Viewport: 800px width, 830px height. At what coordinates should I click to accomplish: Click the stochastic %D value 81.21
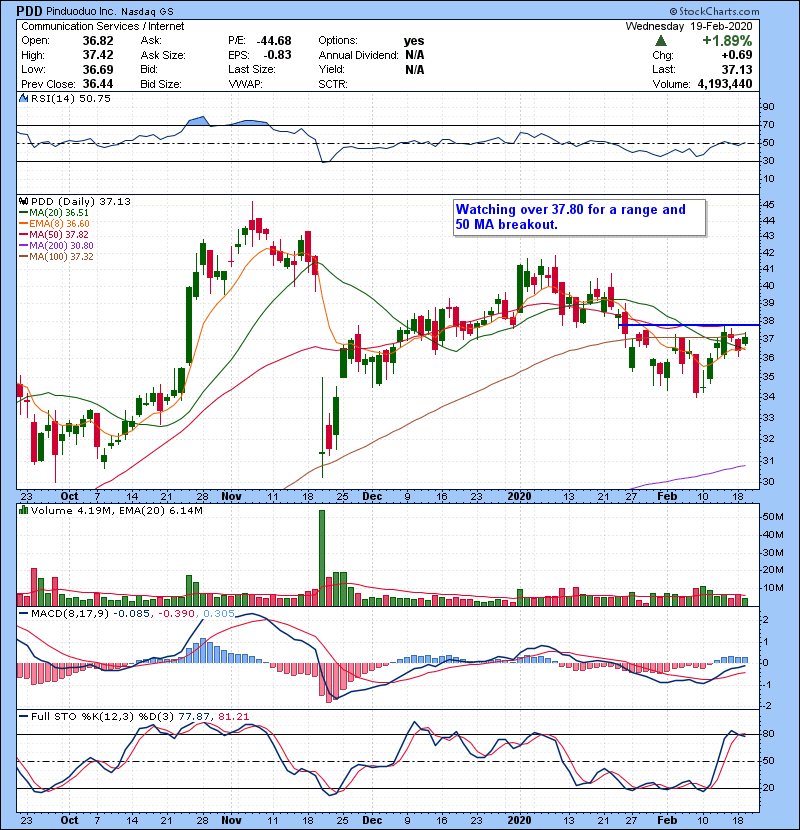coord(233,717)
